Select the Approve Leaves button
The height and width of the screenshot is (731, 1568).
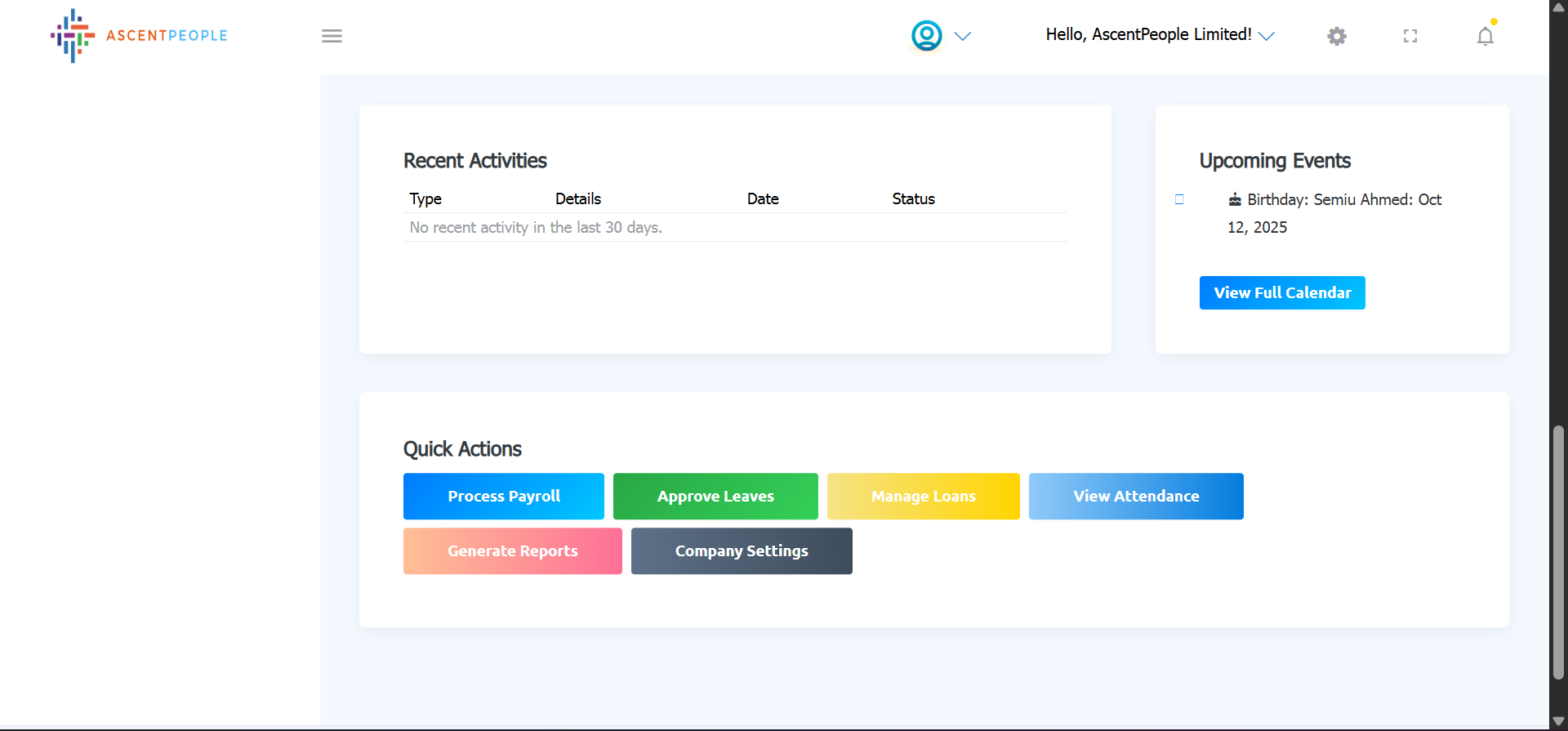(x=715, y=497)
